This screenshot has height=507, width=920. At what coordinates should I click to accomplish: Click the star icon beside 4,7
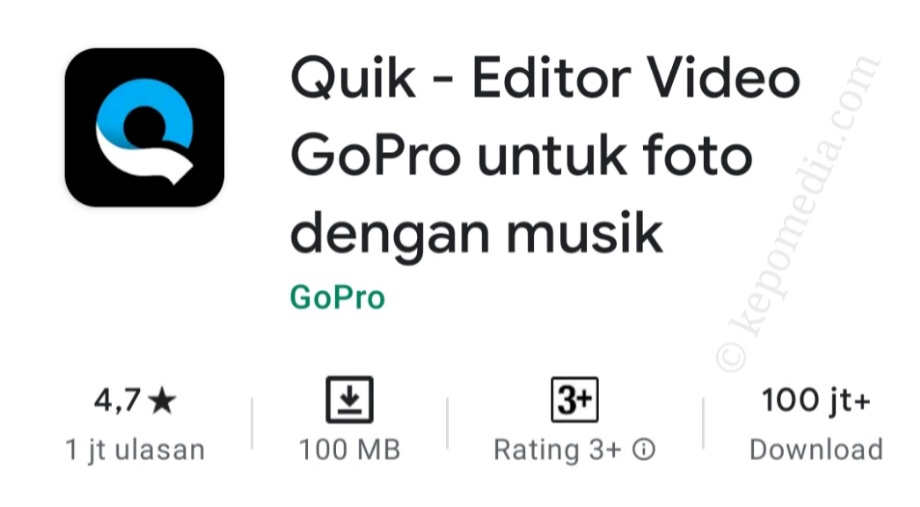(x=162, y=401)
